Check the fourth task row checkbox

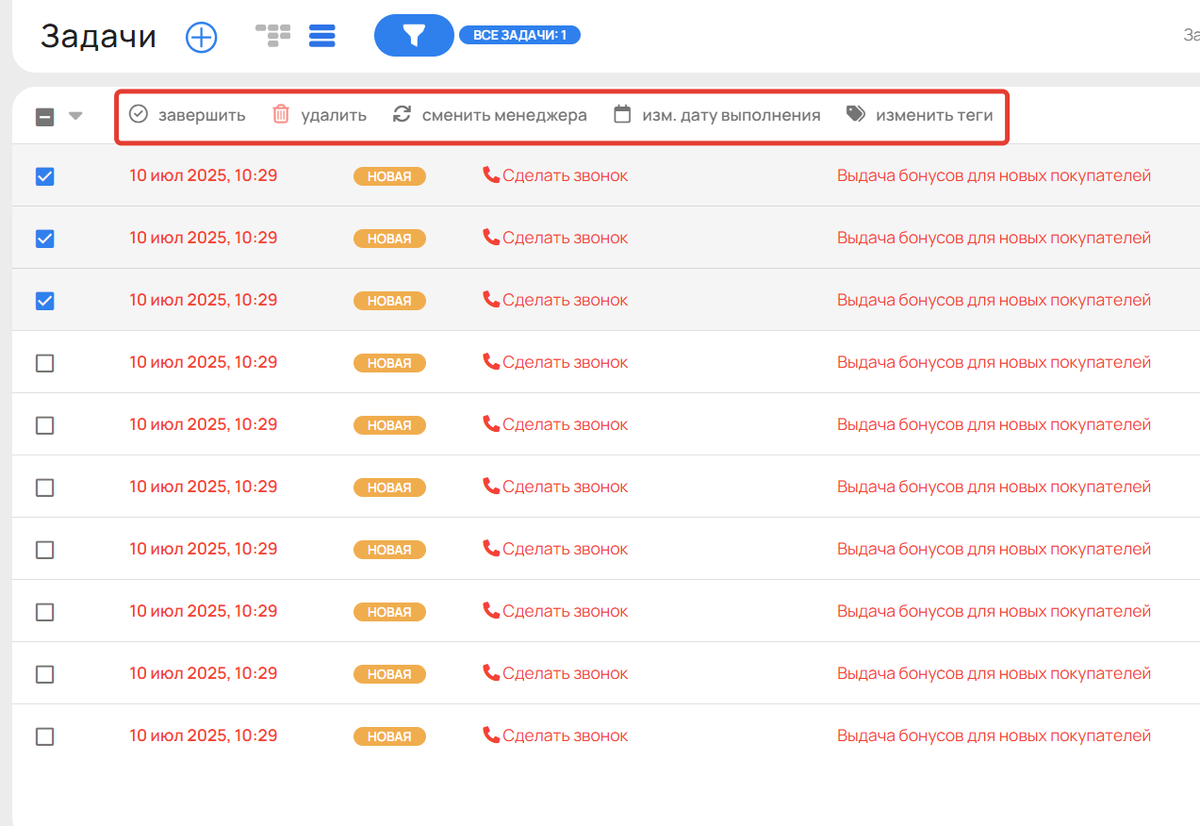coord(45,364)
